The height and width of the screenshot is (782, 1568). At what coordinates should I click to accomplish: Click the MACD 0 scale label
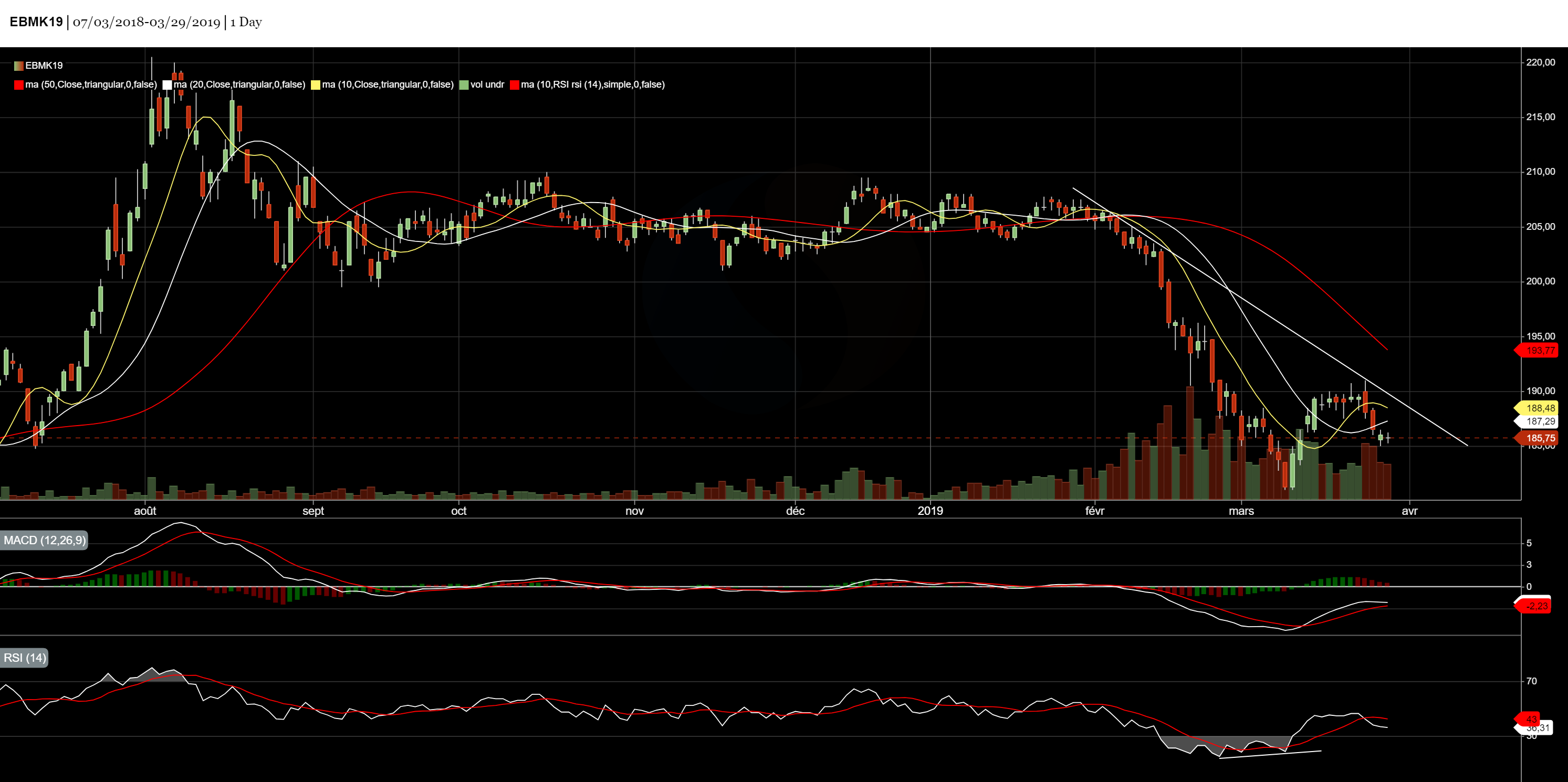click(1529, 587)
